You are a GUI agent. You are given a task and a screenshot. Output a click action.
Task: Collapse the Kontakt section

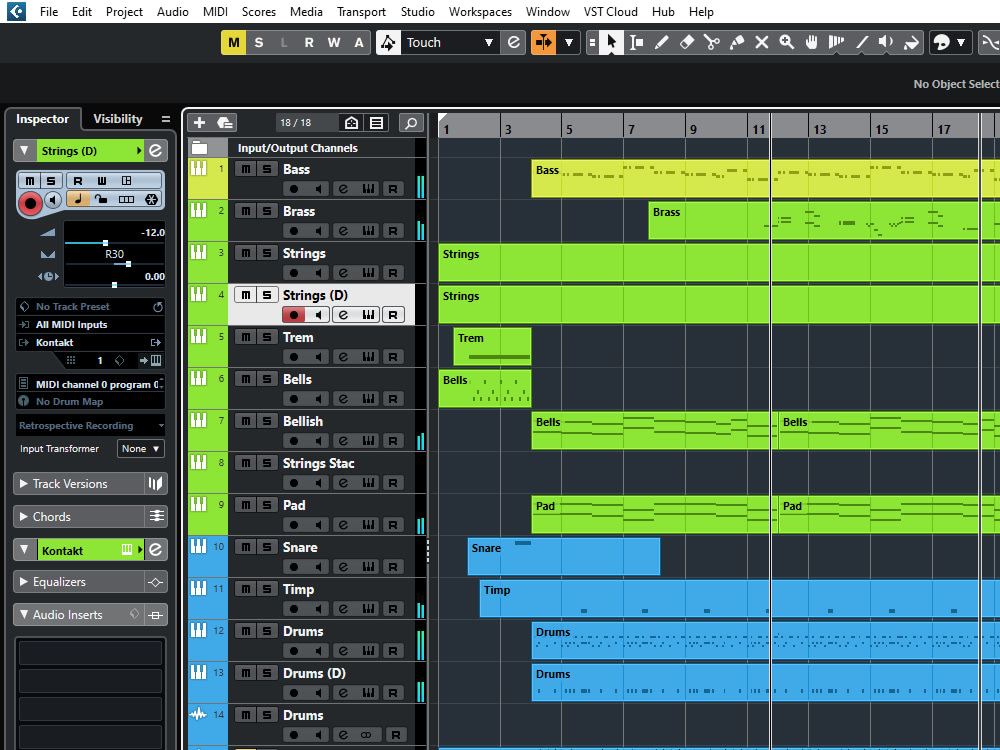click(24, 549)
